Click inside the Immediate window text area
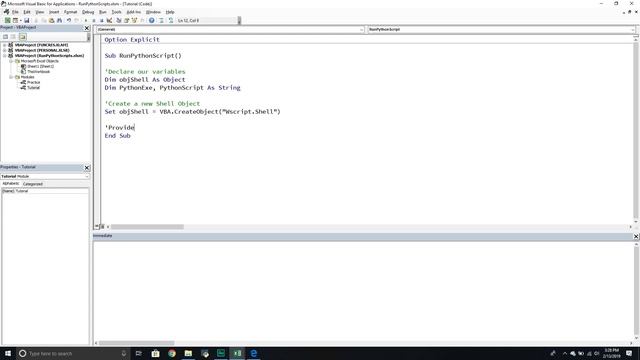640x360 pixels. pos(363,291)
